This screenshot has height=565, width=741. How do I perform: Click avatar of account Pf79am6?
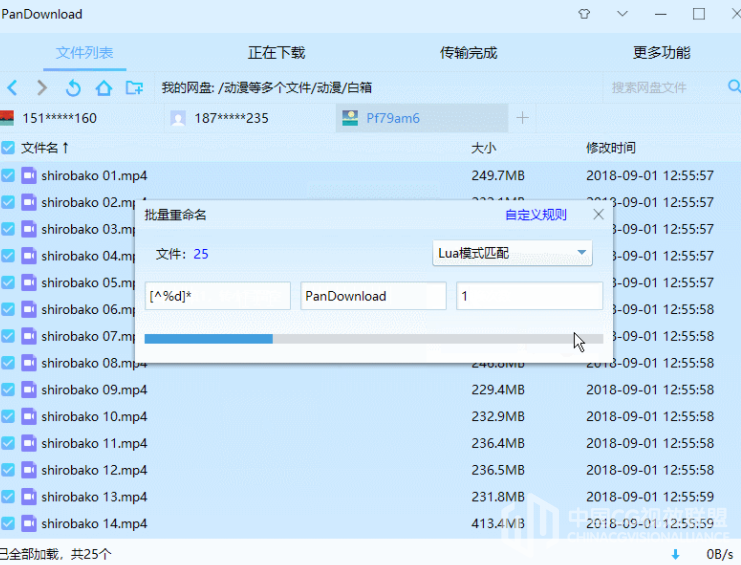pyautogui.click(x=350, y=118)
